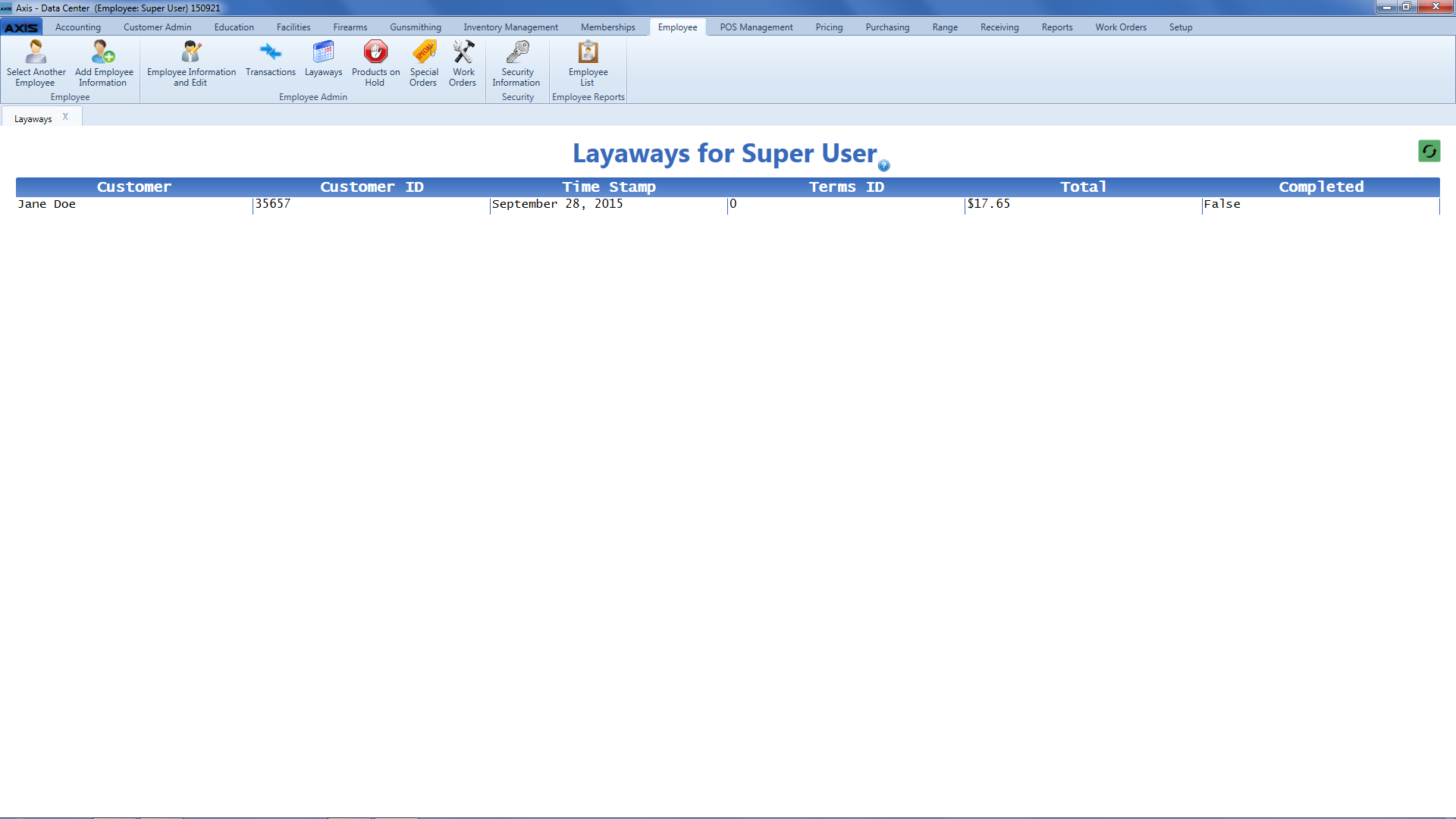Screen dimensions: 1456x819
Task: Sort by Completed column header
Action: click(1321, 187)
